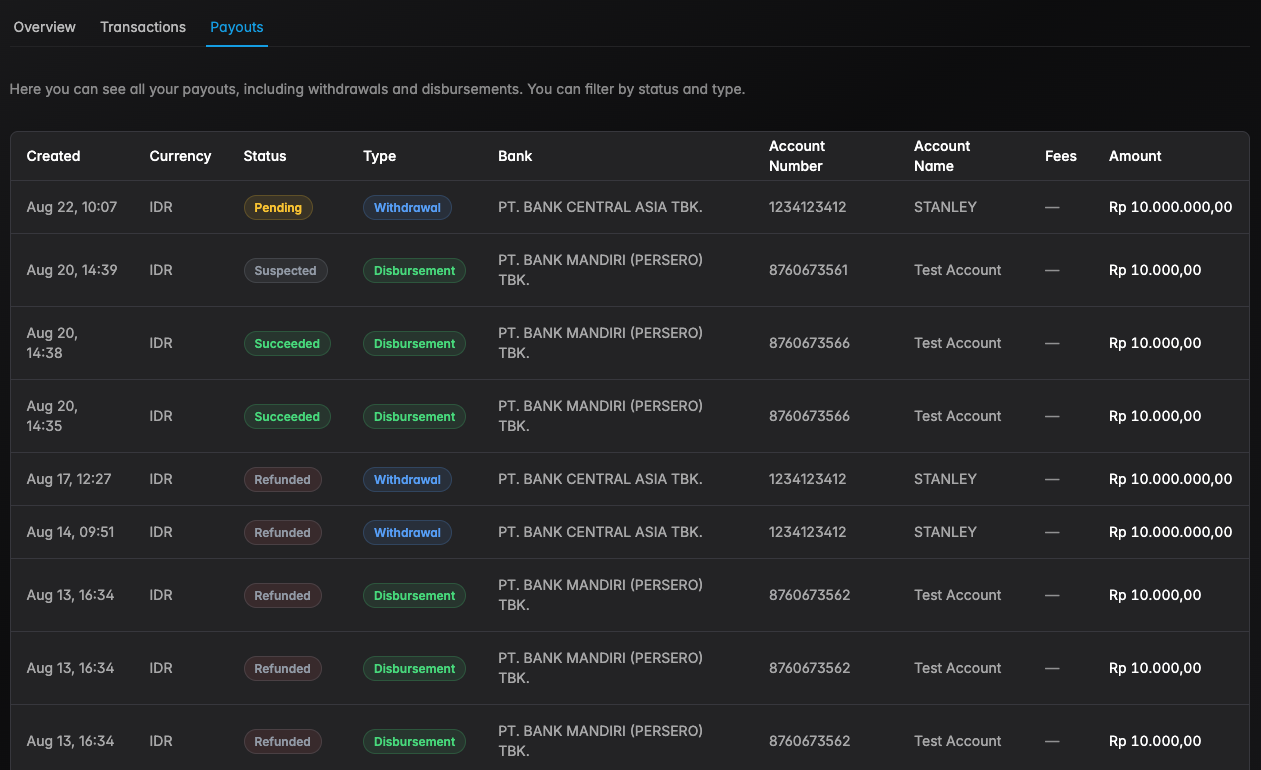Click account number 1234123412 on the first row

pos(808,207)
